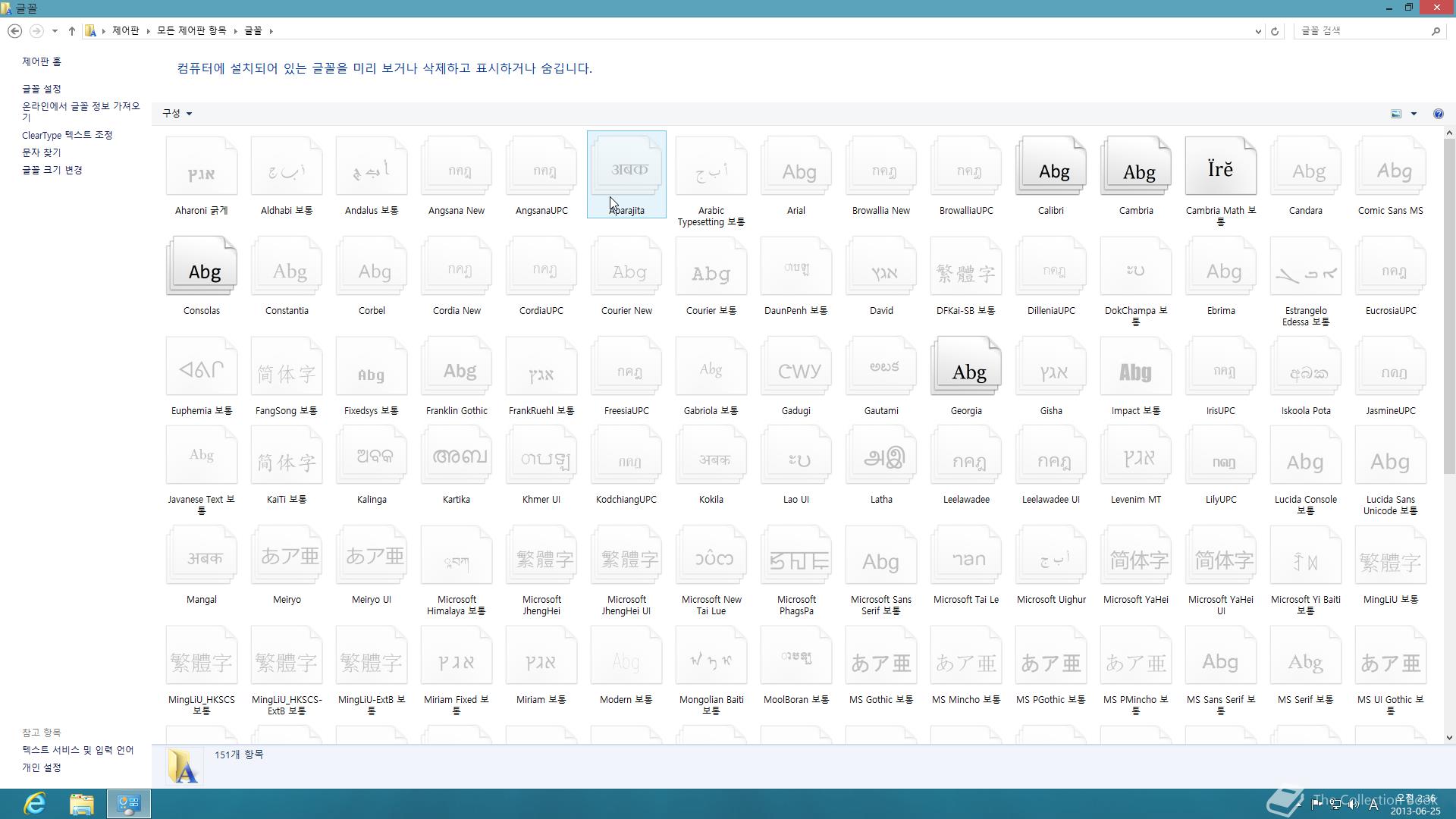Focus the 글꼴 검색 search box
1456x819 pixels.
(1361, 31)
